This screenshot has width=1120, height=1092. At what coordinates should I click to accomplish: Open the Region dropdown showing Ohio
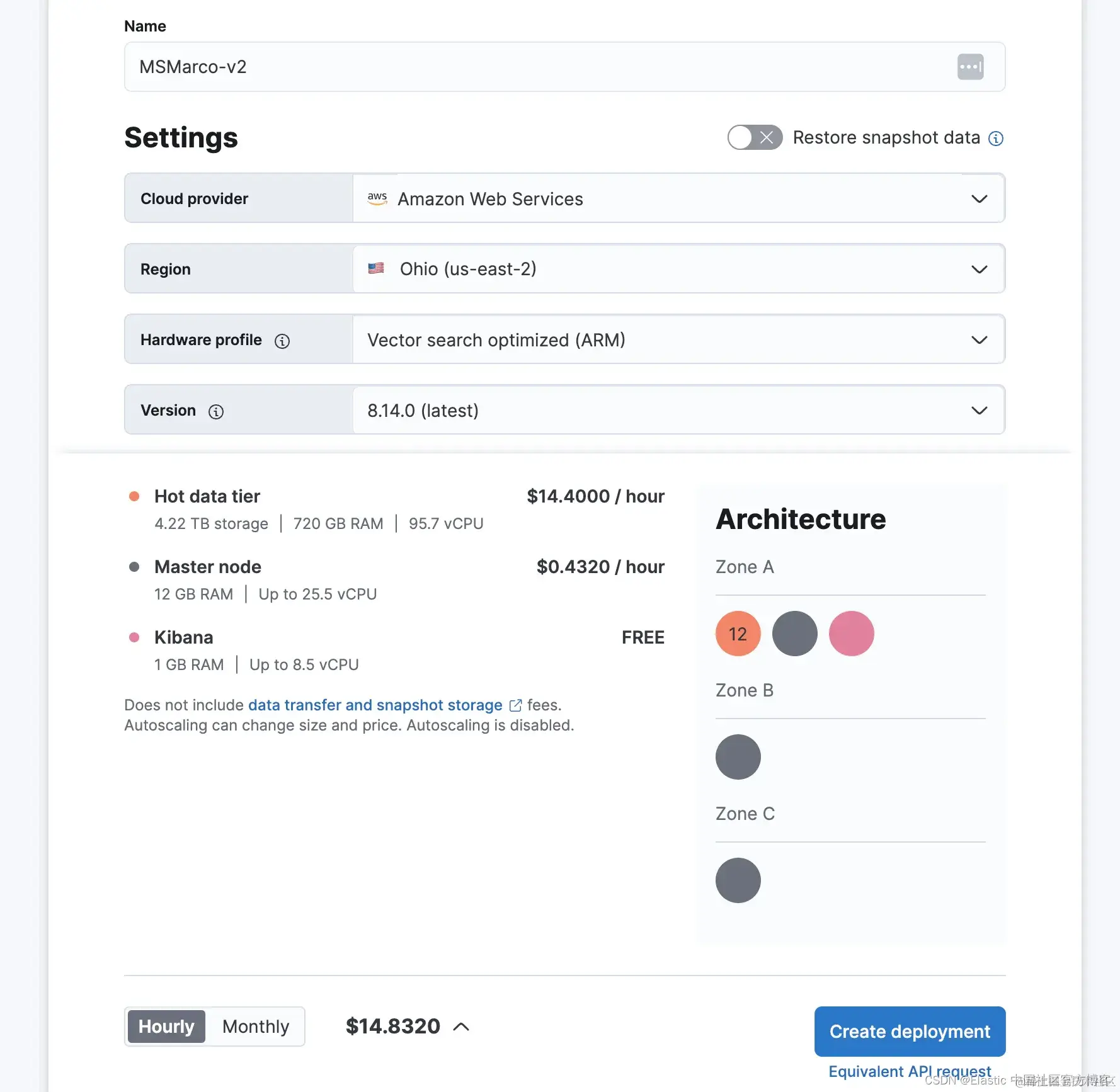678,270
